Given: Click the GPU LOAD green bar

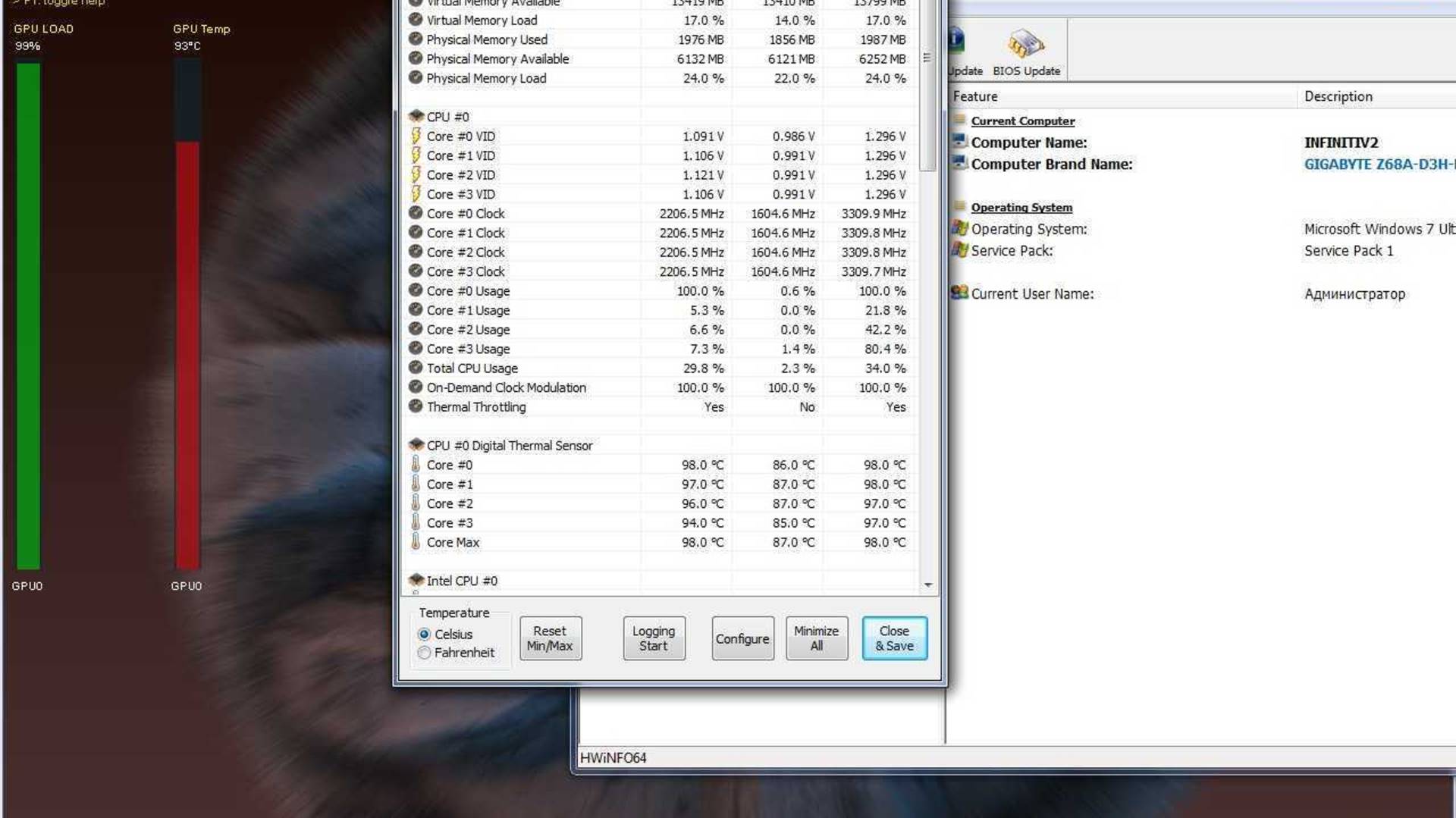Looking at the screenshot, I should pyautogui.click(x=28, y=315).
